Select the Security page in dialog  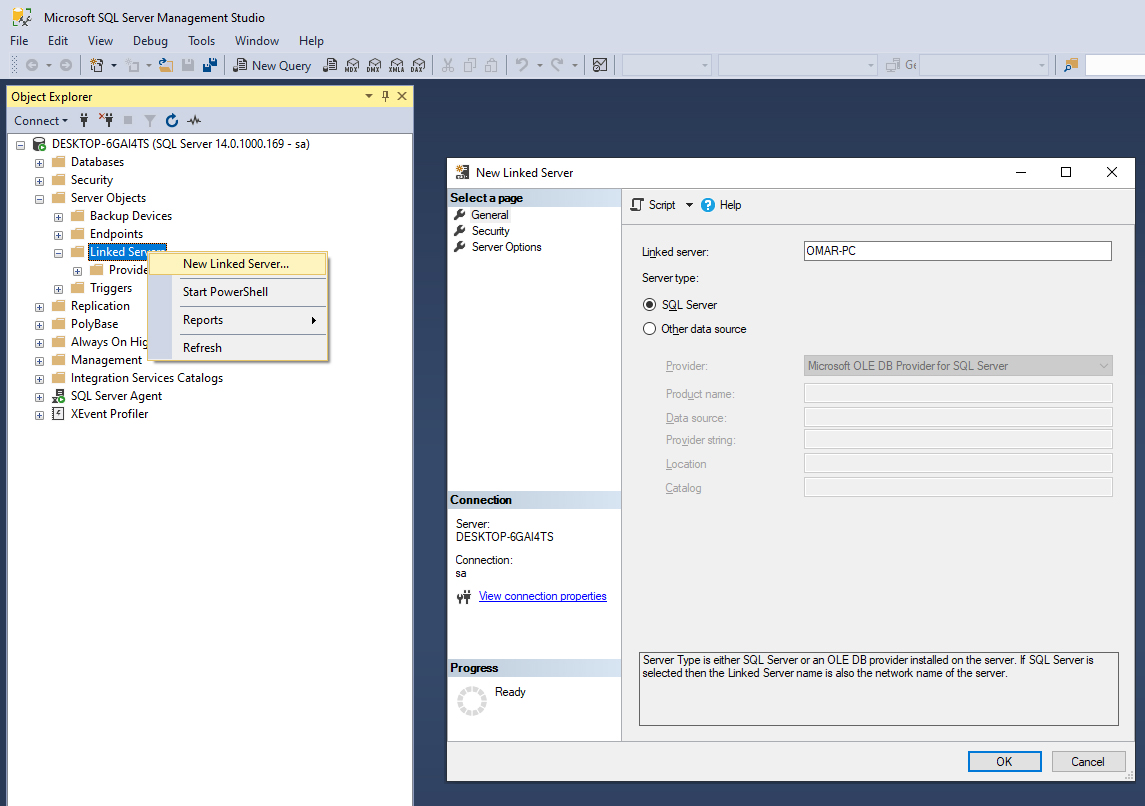point(490,231)
